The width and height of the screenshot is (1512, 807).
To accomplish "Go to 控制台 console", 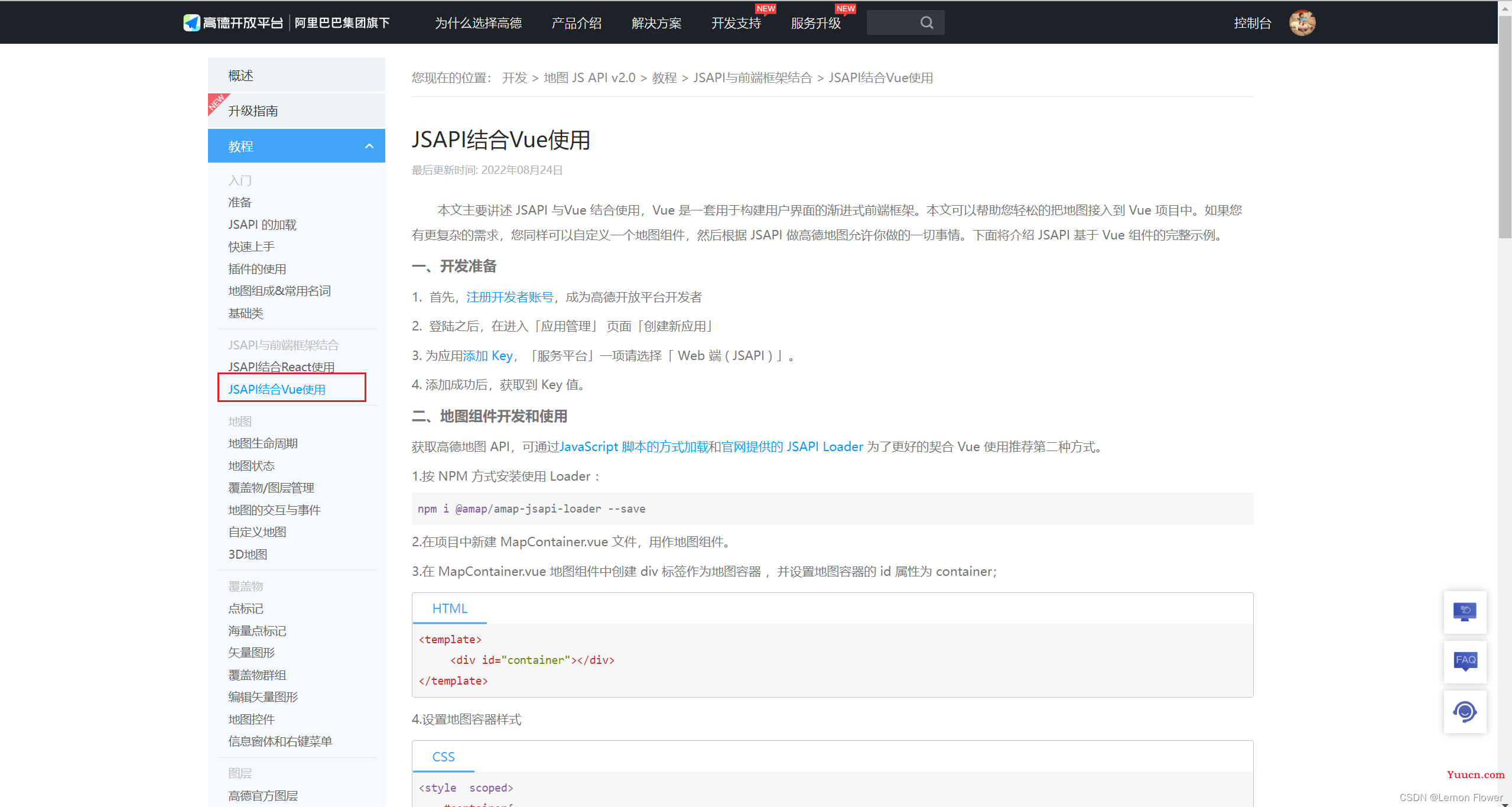I will pos(1253,23).
